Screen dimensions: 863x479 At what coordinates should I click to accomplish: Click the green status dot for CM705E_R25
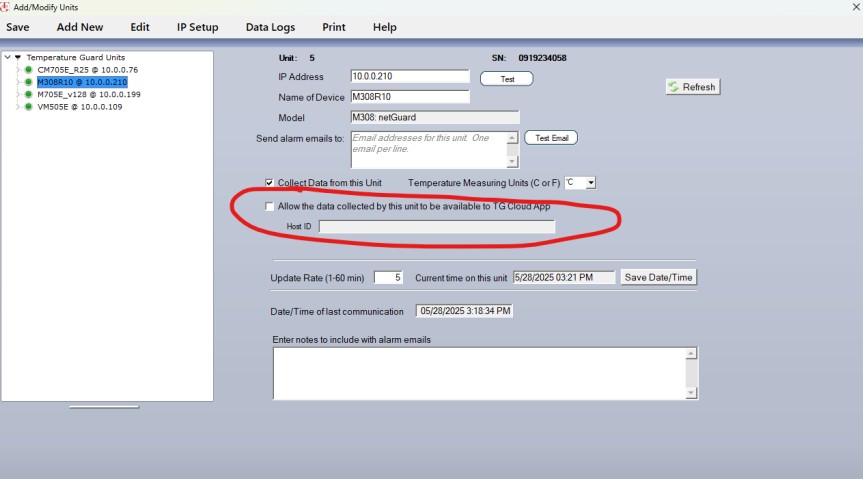(x=28, y=70)
